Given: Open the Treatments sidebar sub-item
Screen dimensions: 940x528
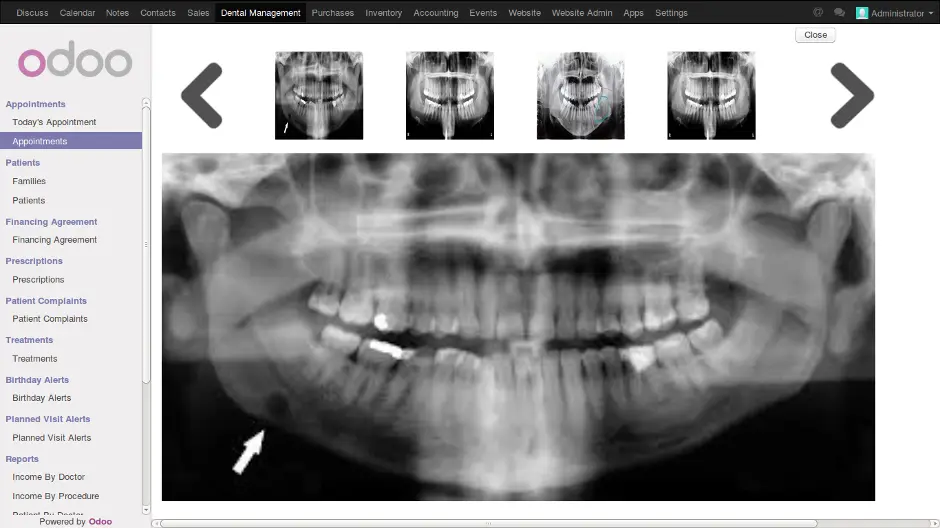Looking at the screenshot, I should point(35,358).
